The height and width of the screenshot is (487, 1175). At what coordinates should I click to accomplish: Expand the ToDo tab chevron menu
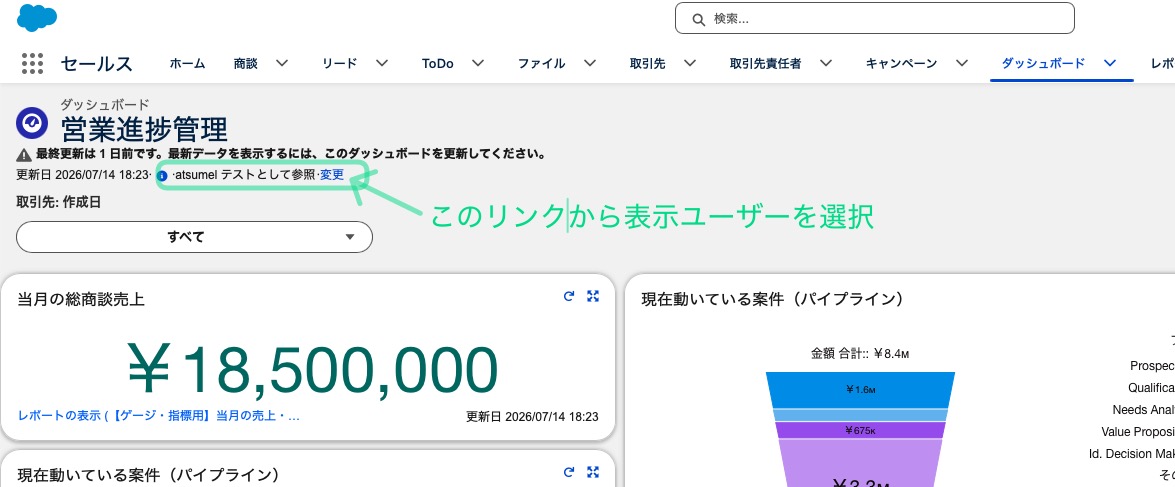point(478,64)
